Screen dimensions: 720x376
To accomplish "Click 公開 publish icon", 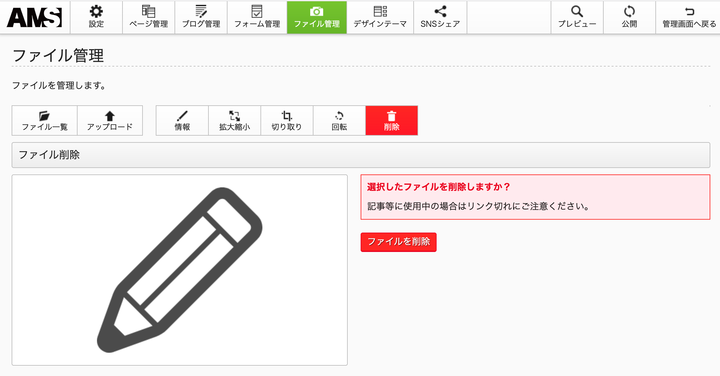I will (630, 17).
